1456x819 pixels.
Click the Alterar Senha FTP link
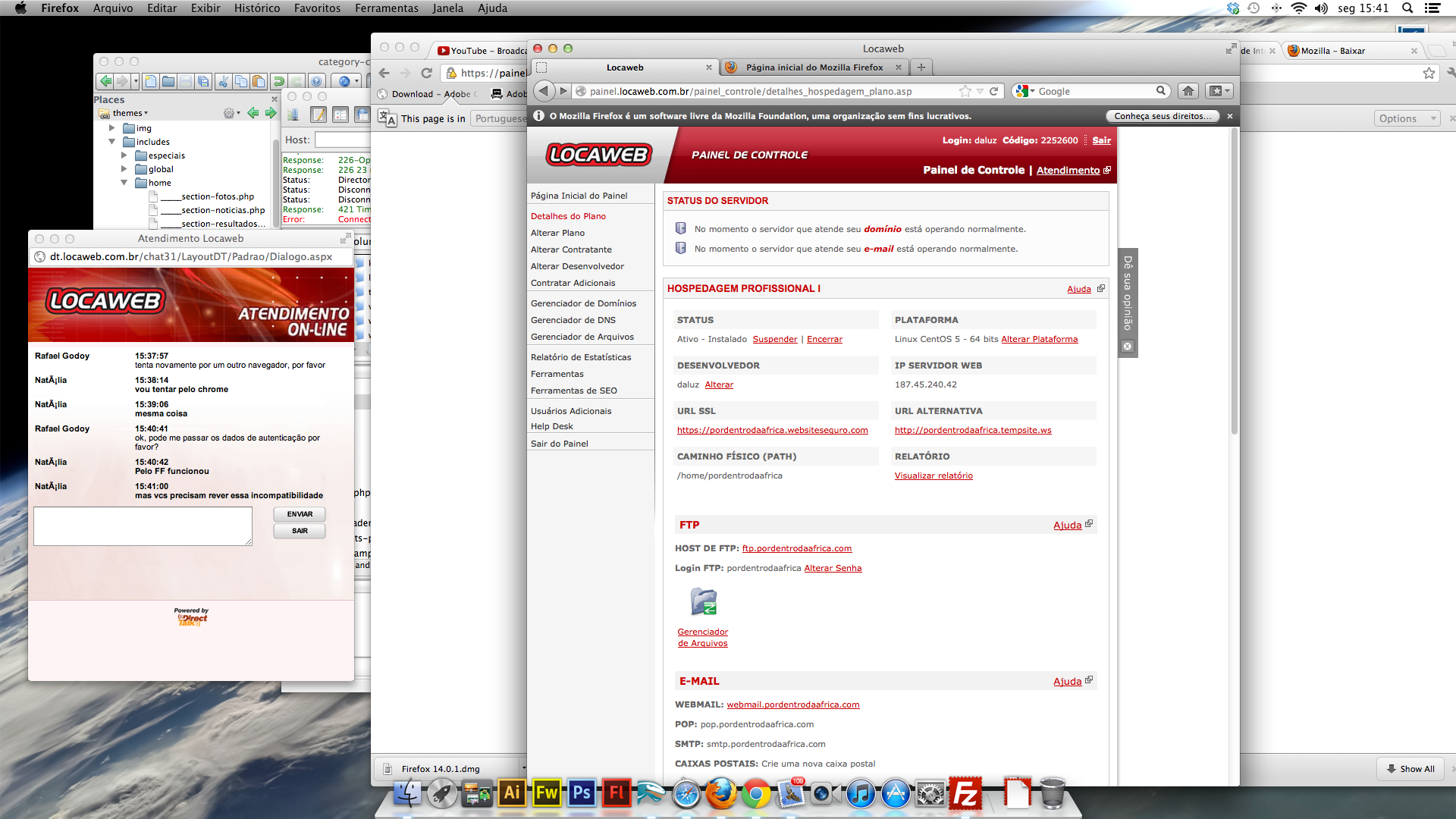coord(833,568)
